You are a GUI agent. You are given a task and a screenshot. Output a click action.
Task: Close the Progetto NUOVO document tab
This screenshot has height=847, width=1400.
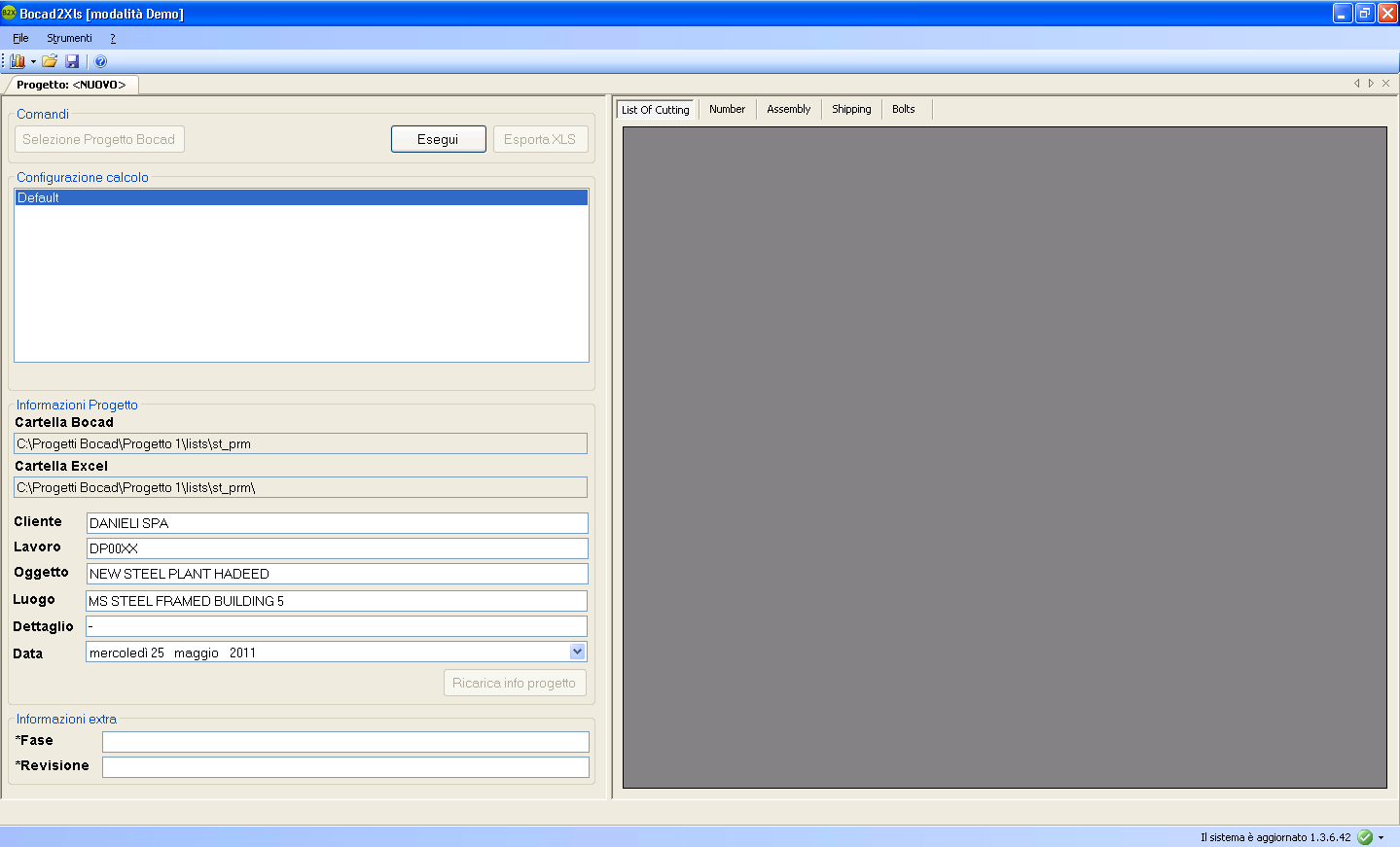coord(1385,84)
